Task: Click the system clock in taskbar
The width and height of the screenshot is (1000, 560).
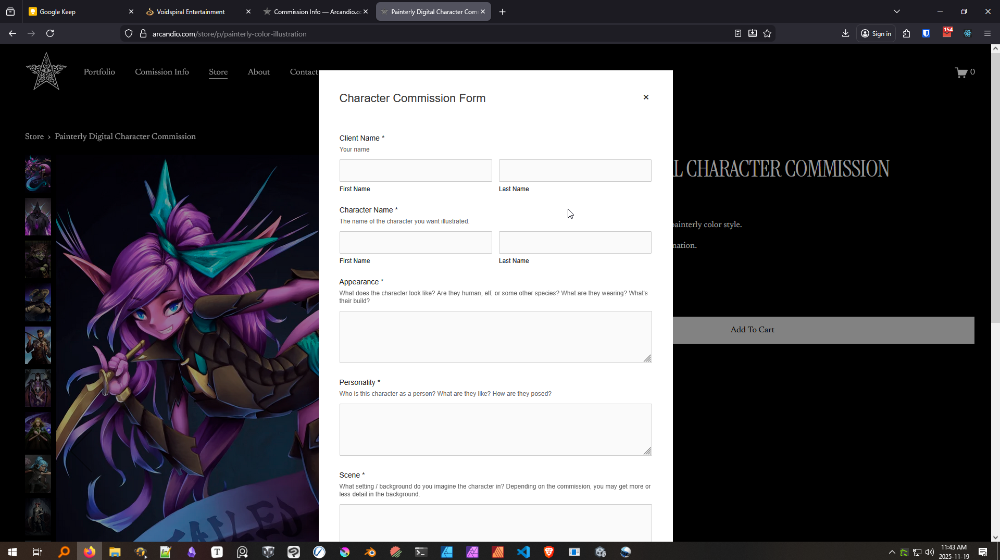Action: point(954,552)
